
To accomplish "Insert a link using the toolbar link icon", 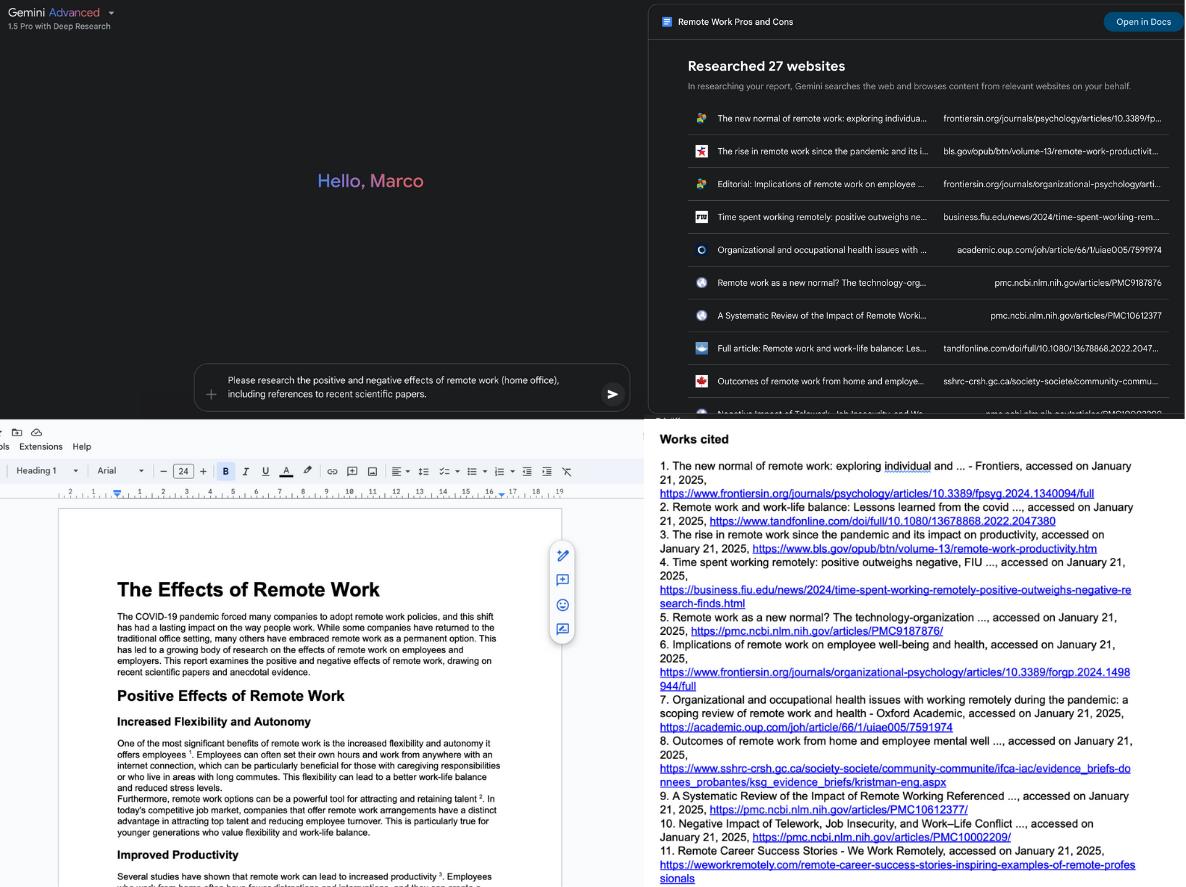I will [332, 471].
